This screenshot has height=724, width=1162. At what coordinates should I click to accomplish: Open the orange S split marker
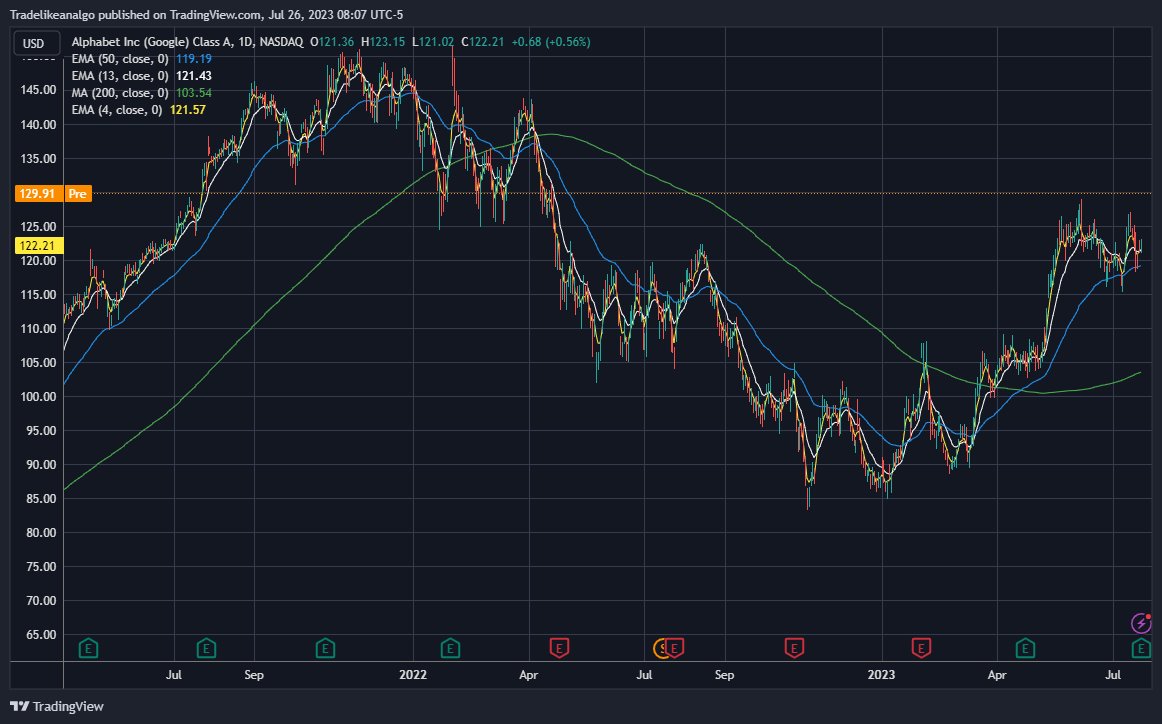pos(662,648)
